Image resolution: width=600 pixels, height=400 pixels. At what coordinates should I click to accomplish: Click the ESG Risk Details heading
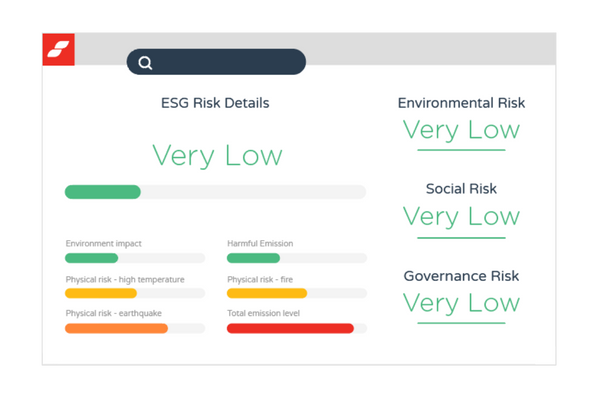(215, 103)
